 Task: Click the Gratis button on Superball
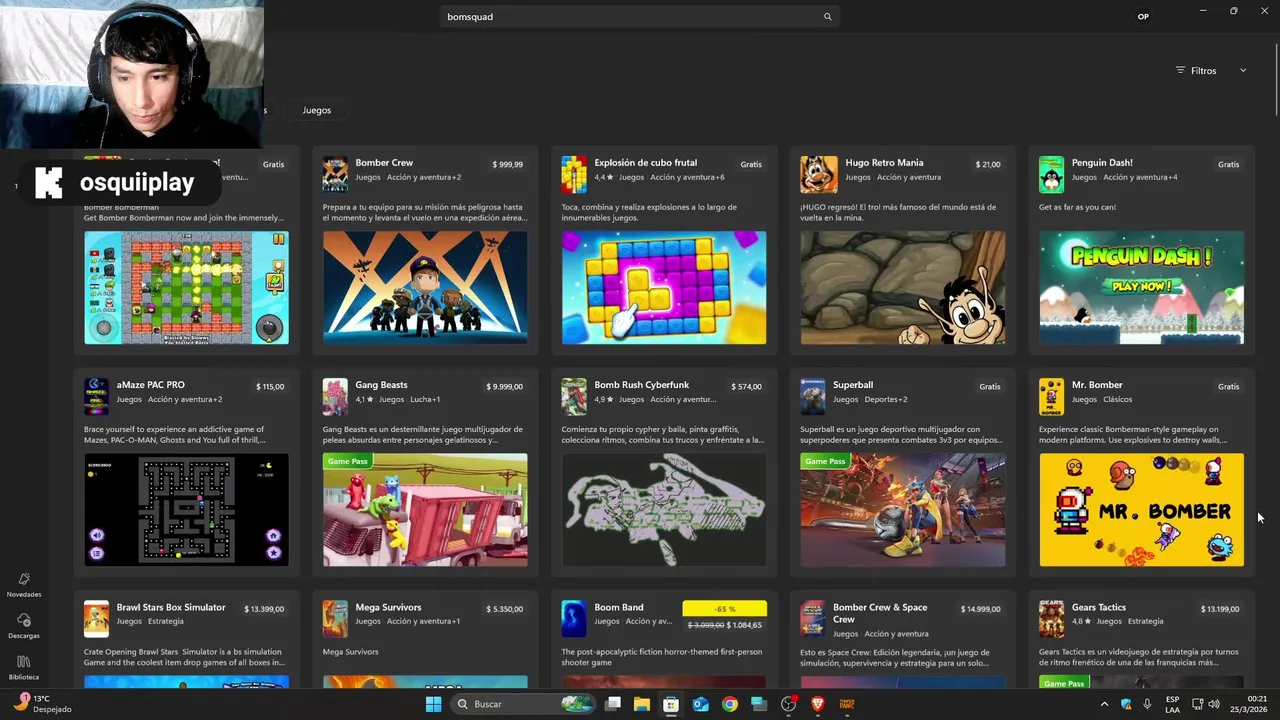990,386
